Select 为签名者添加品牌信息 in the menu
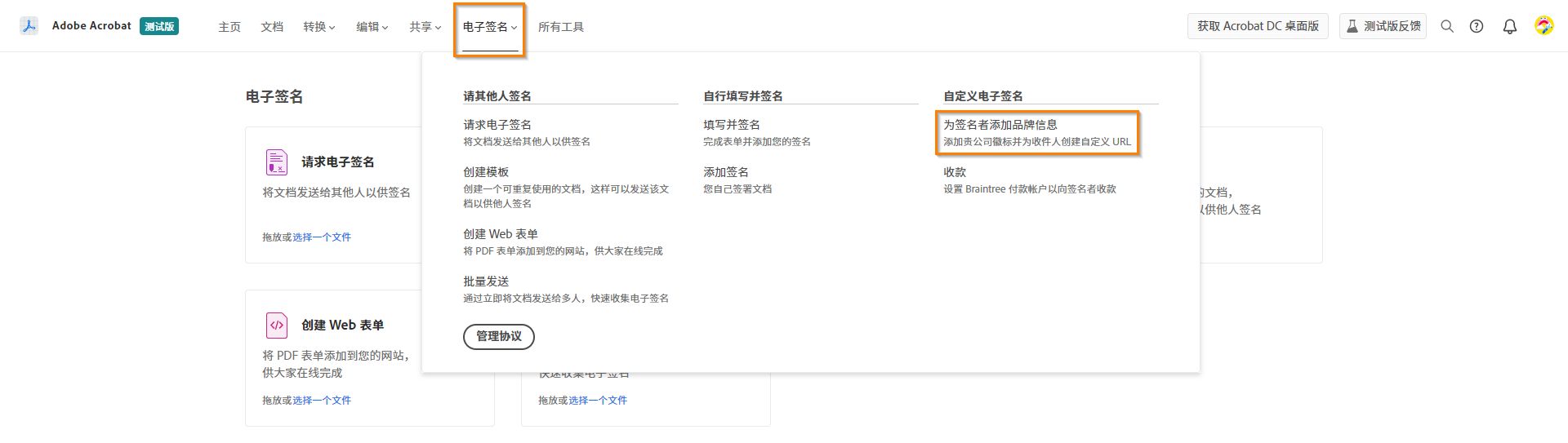 pyautogui.click(x=1000, y=125)
